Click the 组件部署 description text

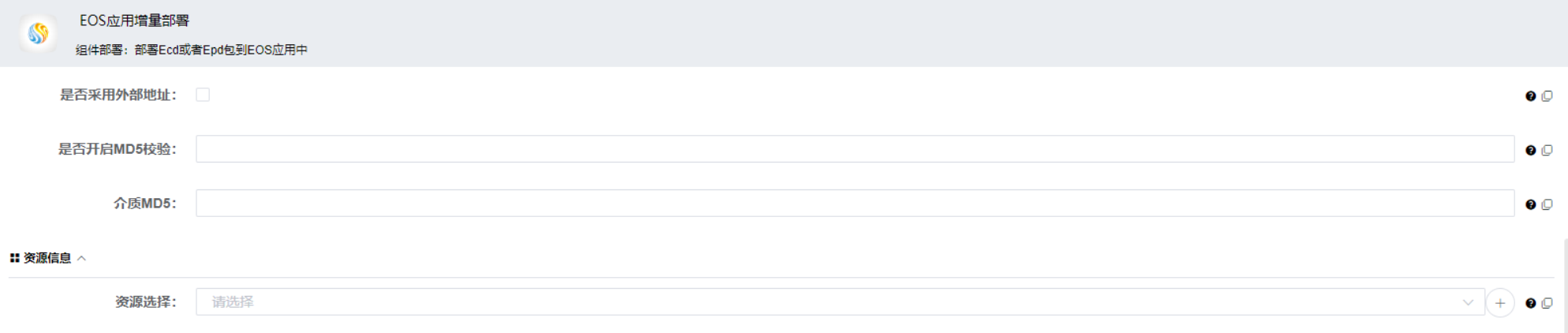click(192, 50)
